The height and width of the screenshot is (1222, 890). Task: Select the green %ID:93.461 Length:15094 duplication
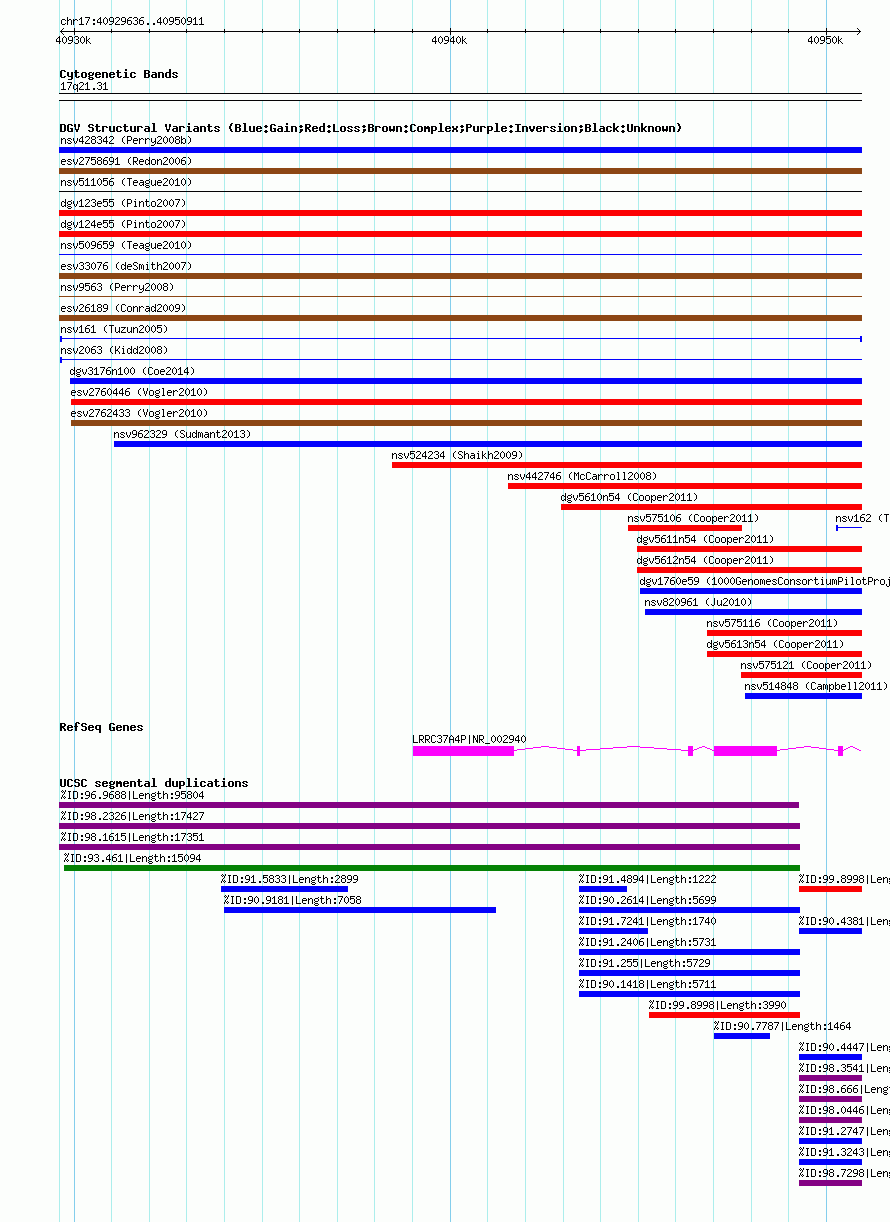(x=432, y=868)
